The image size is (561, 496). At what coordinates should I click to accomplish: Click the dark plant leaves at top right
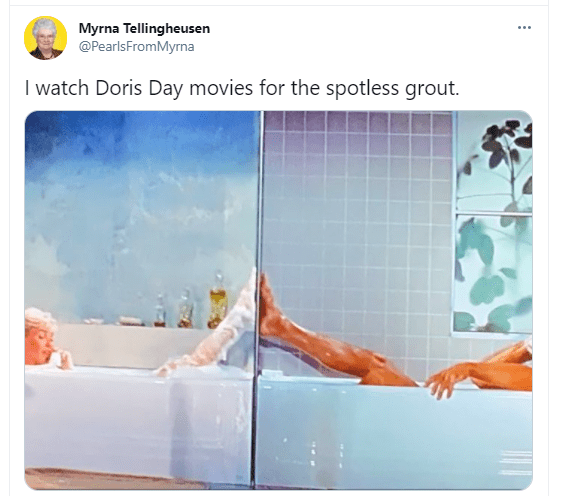coord(506,141)
